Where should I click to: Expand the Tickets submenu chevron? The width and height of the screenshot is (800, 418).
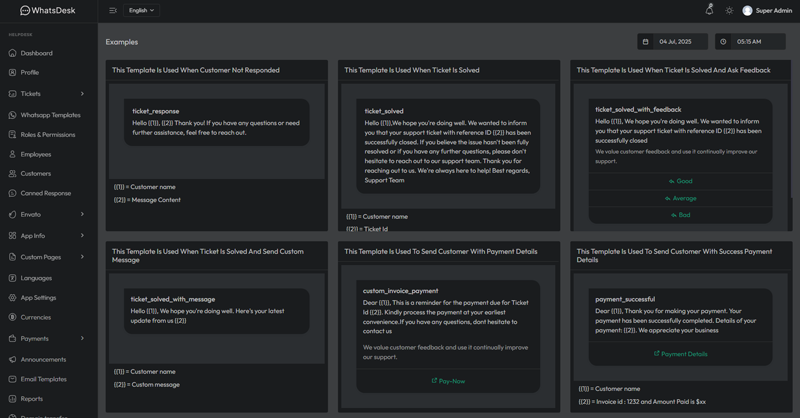click(x=82, y=94)
